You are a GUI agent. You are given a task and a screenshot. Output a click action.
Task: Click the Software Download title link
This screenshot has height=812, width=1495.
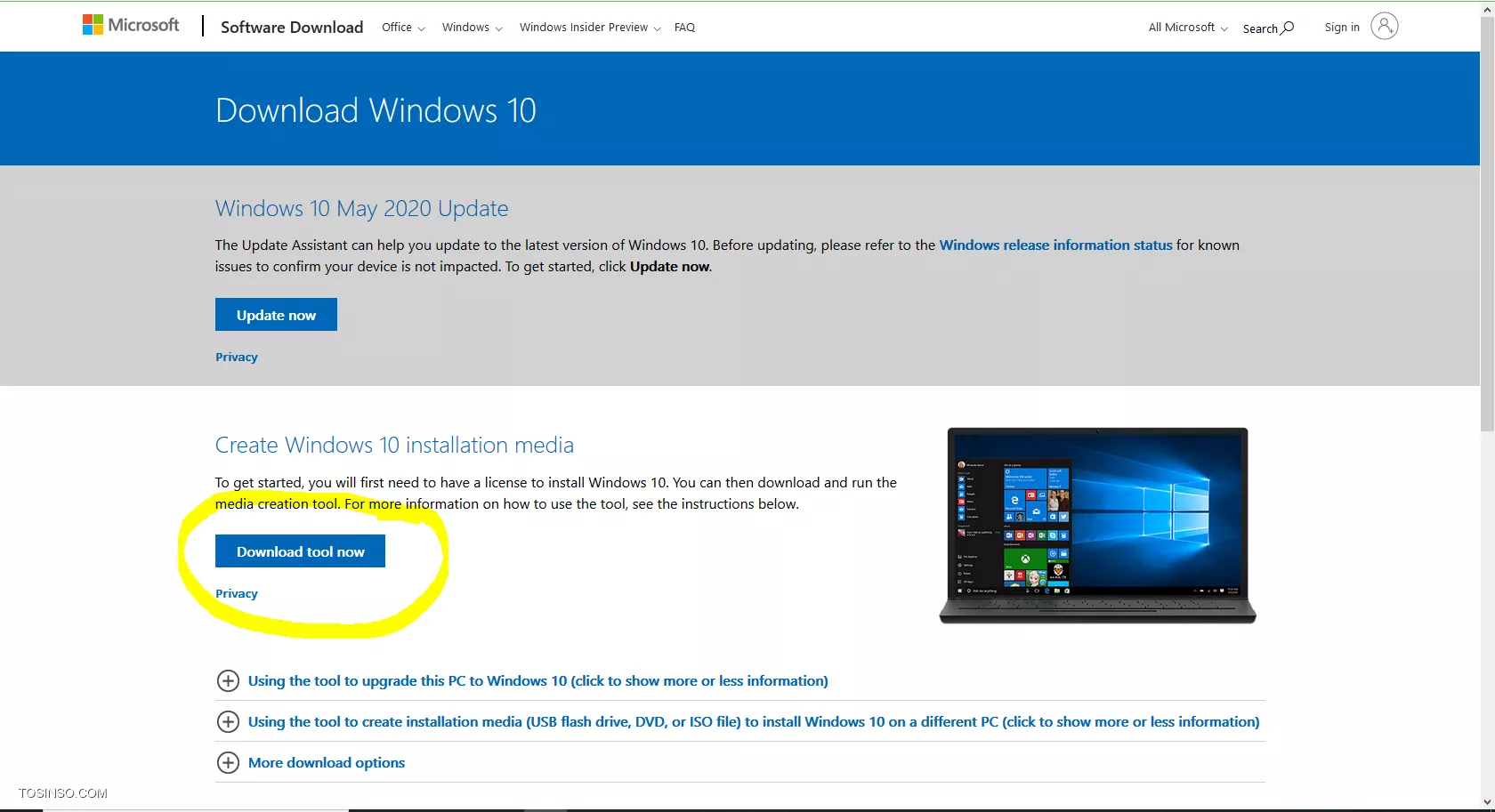click(292, 27)
